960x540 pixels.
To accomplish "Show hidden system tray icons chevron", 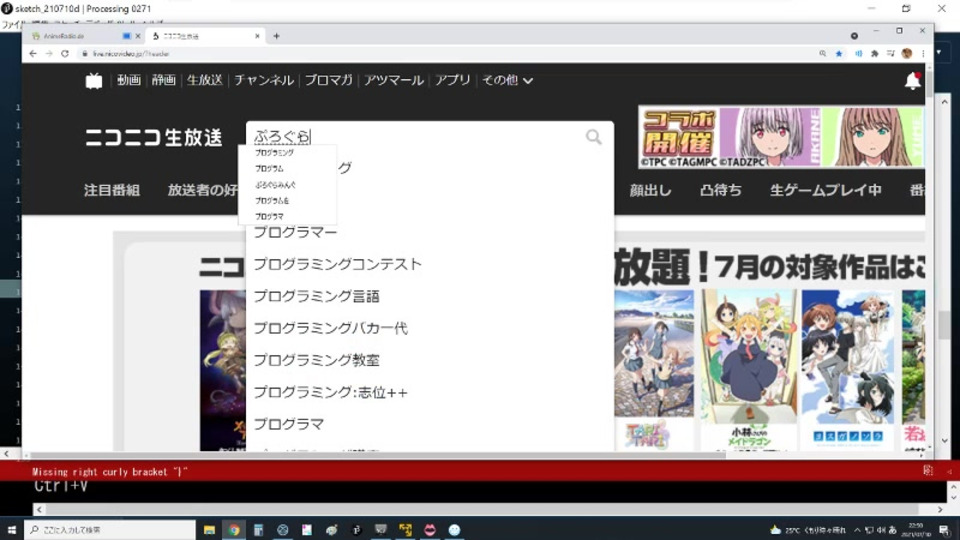I will 857,530.
